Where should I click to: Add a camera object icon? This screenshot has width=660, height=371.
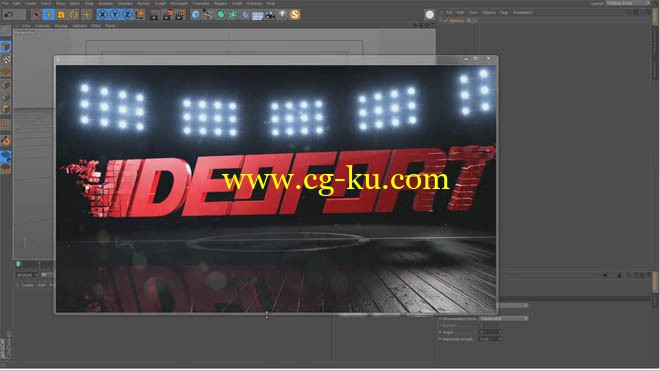pyautogui.click(x=270, y=15)
